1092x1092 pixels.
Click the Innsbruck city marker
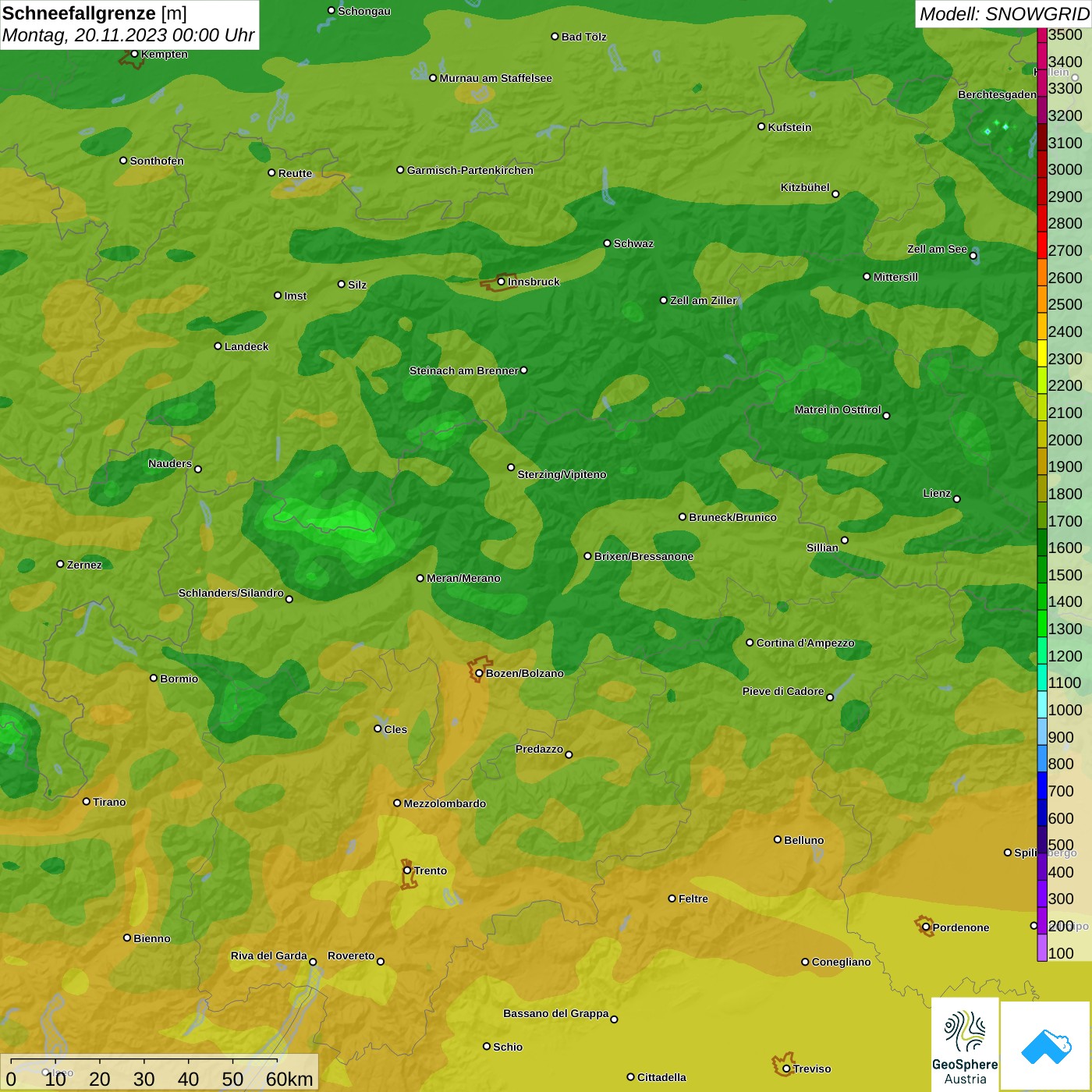click(501, 282)
